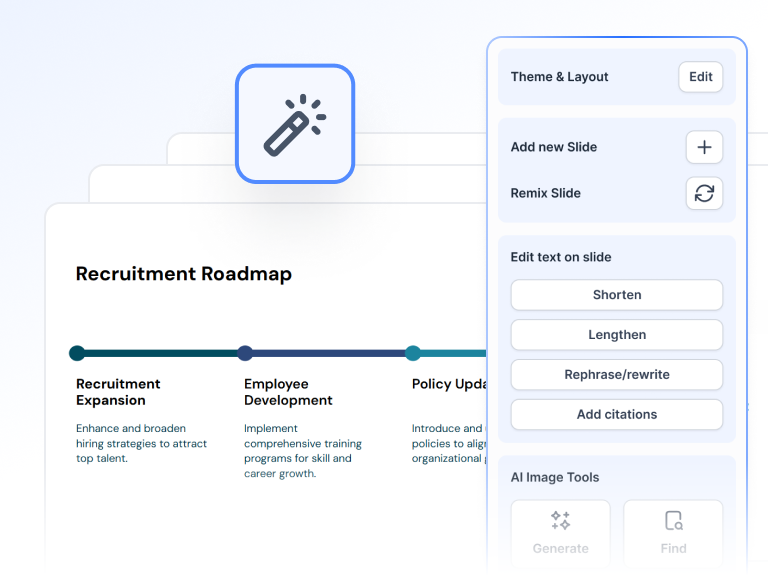This screenshot has height=576, width=768.
Task: Select the Recruitment Expansion heading text
Action: pos(118,392)
